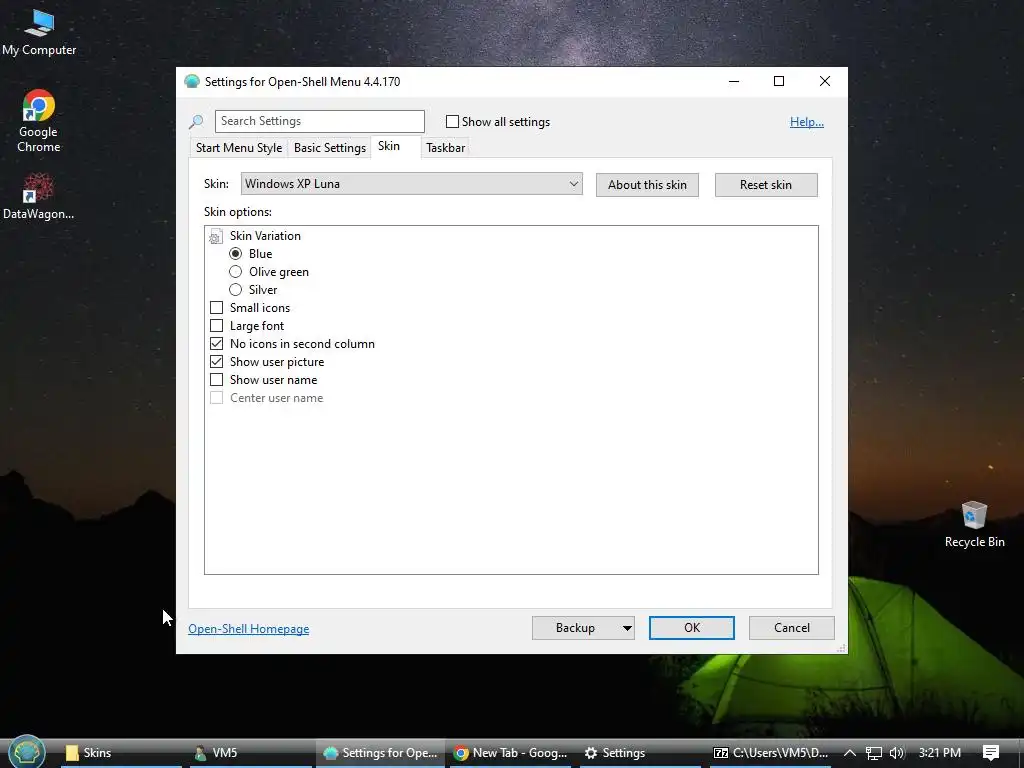Switch to Taskbar tab
The image size is (1024, 768).
(445, 148)
